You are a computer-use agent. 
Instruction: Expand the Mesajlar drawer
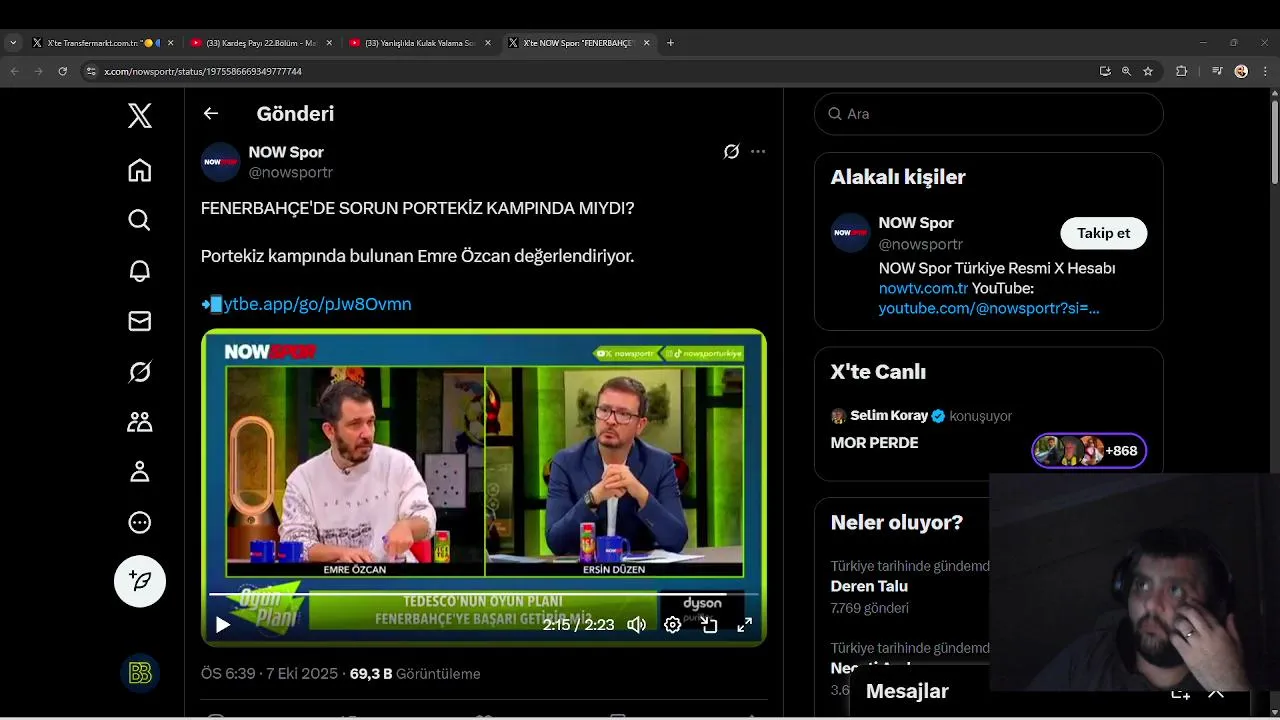(1216, 692)
